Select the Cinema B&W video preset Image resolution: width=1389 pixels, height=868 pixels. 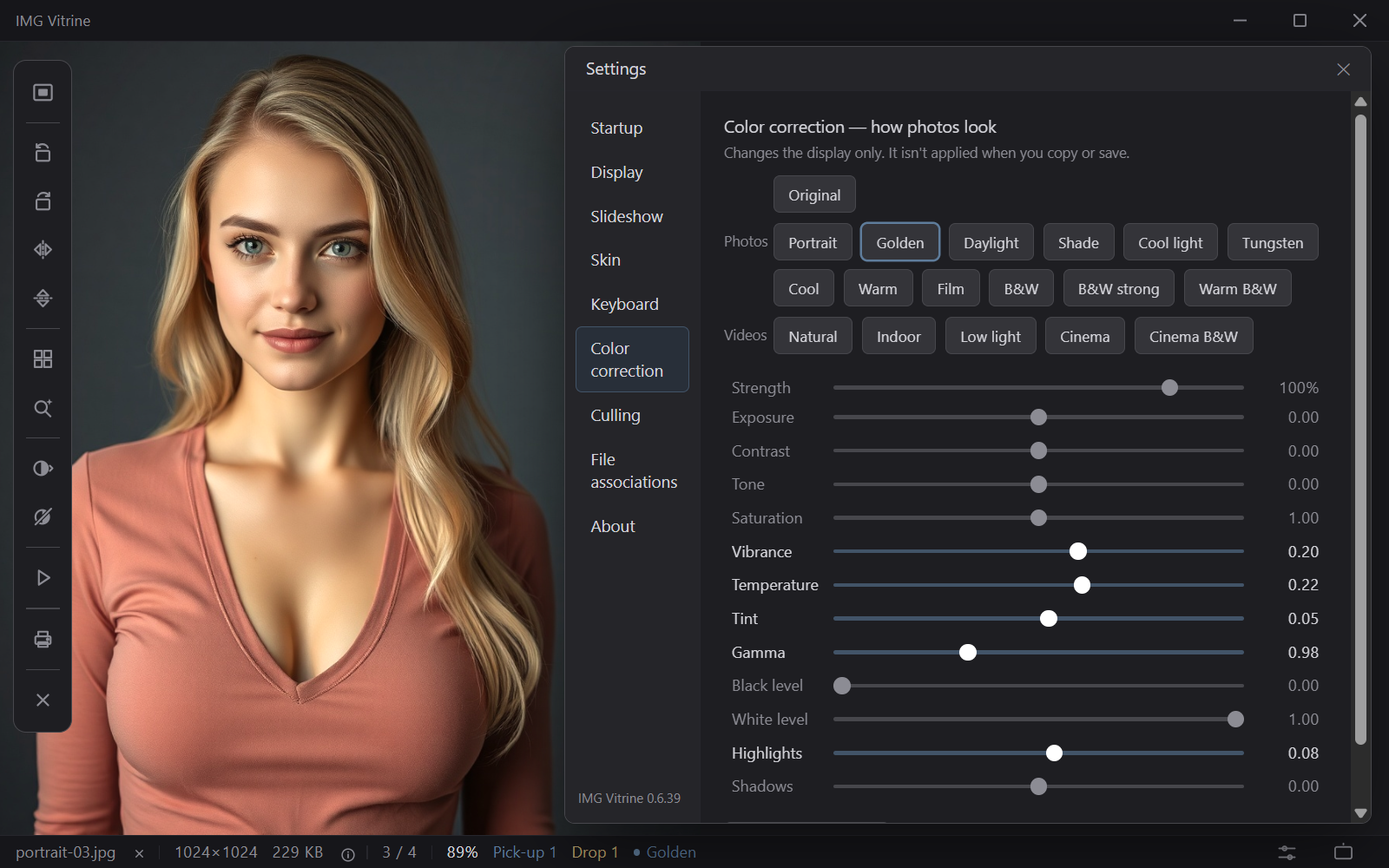pos(1193,337)
